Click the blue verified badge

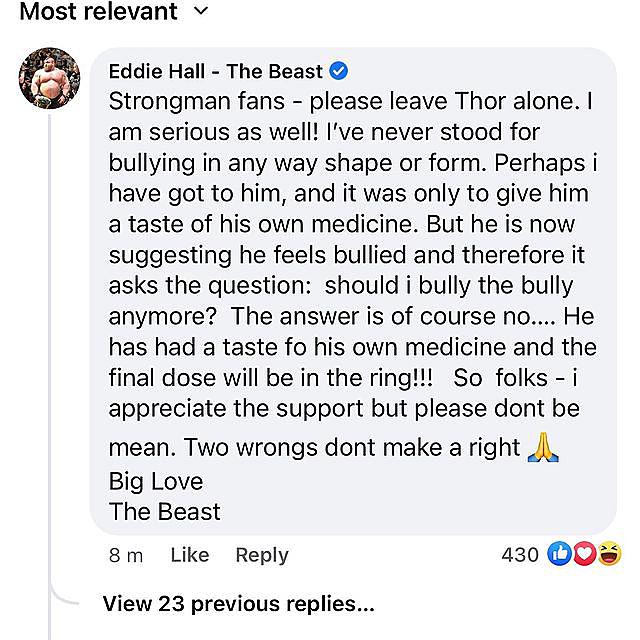[x=339, y=71]
